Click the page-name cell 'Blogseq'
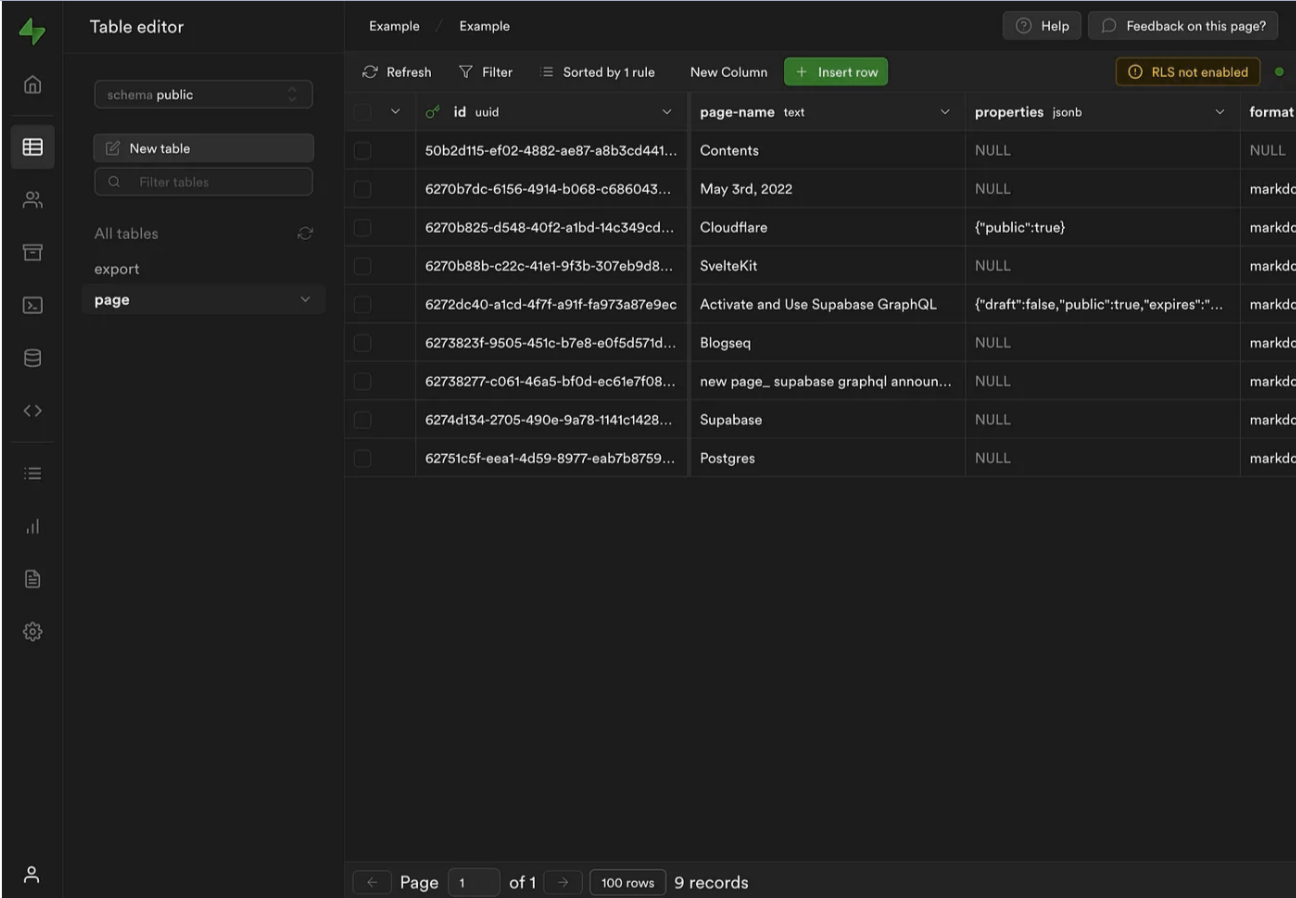Screen dimensions: 1296x898 click(827, 343)
